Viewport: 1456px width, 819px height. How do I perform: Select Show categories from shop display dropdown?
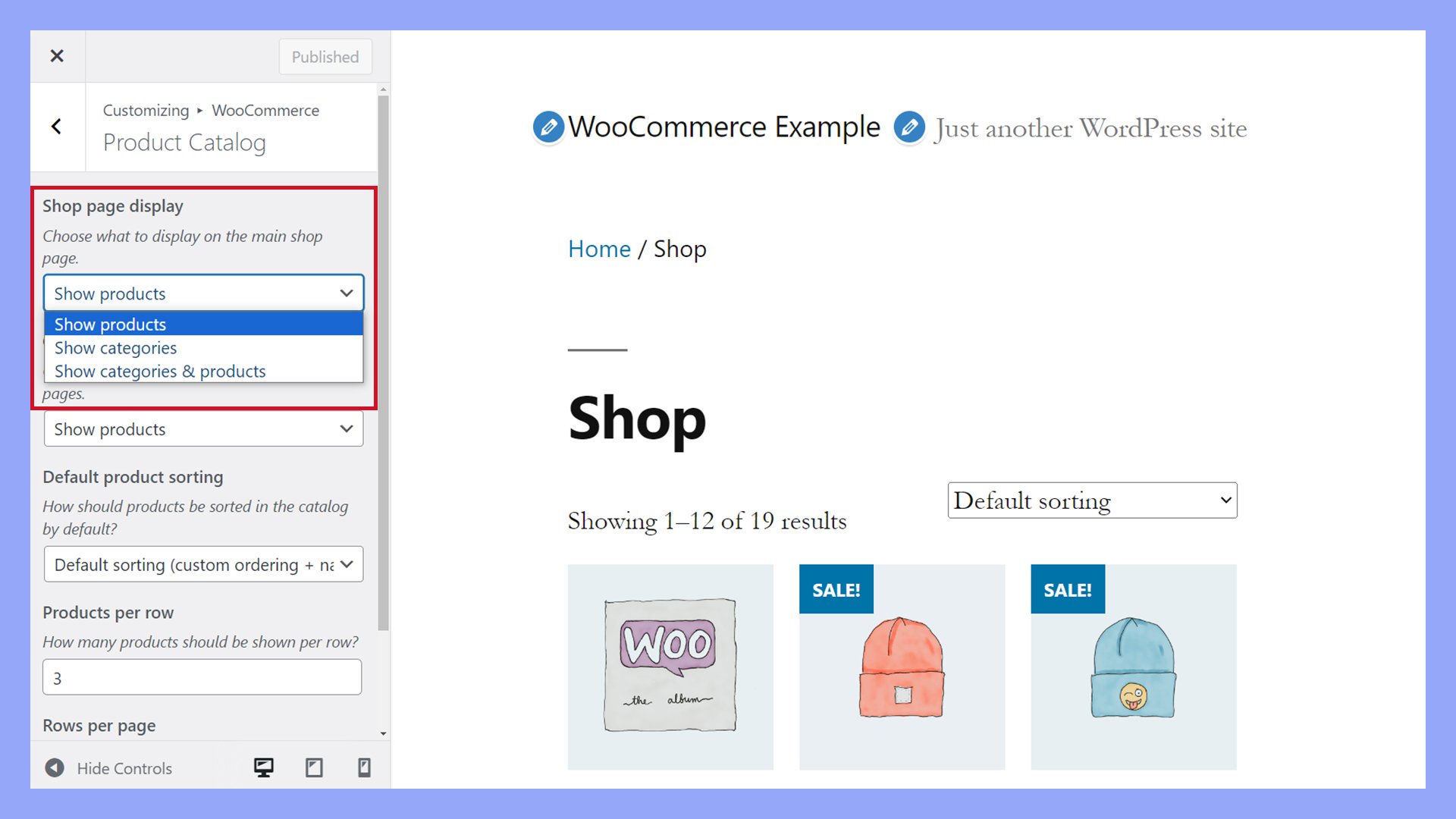[x=115, y=347]
